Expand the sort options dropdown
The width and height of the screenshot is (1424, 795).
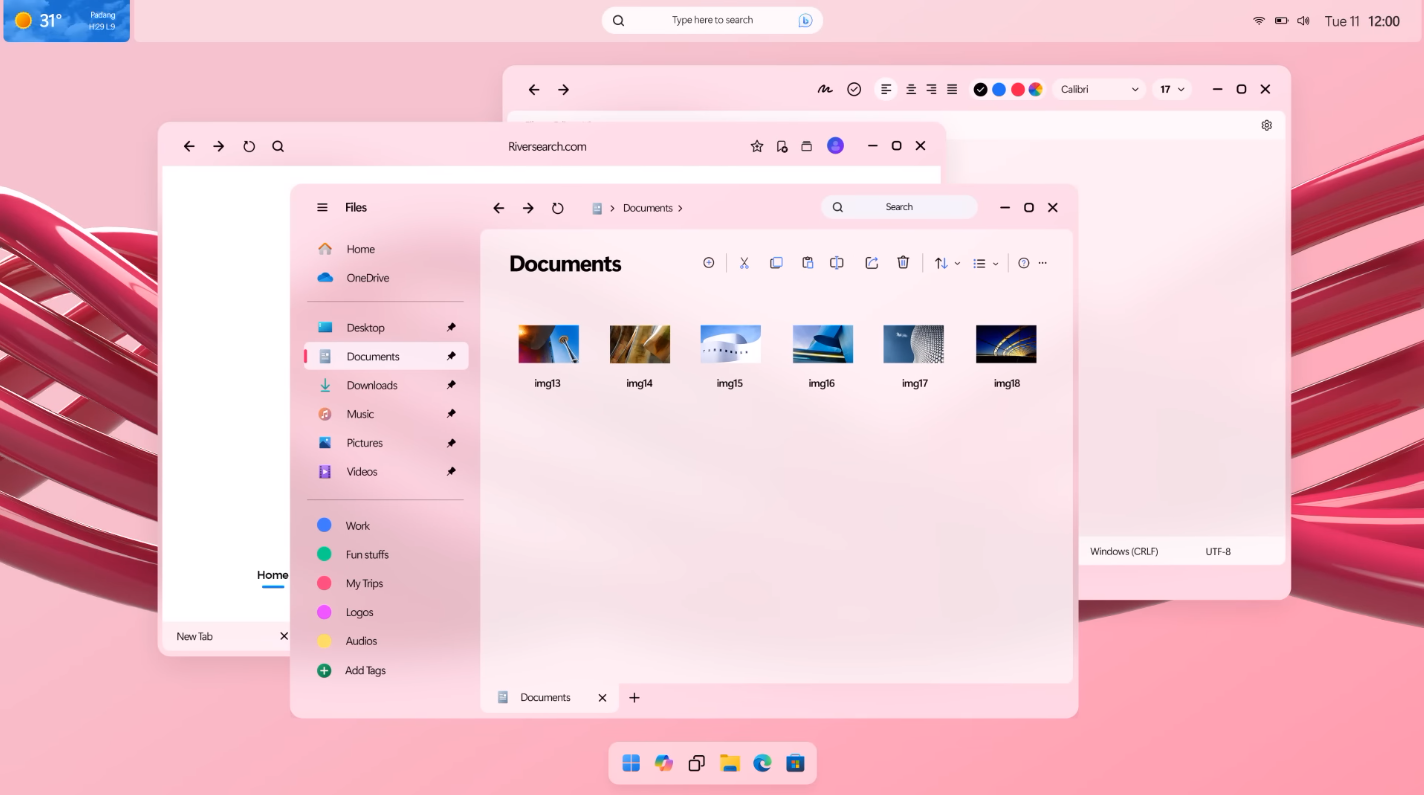pyautogui.click(x=946, y=263)
